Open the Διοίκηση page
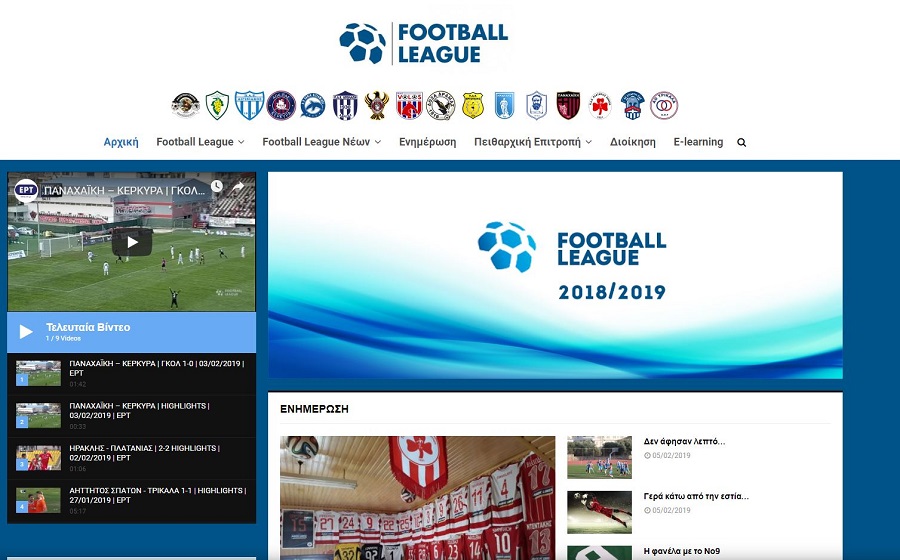The width and height of the screenshot is (900, 560). pos(633,142)
